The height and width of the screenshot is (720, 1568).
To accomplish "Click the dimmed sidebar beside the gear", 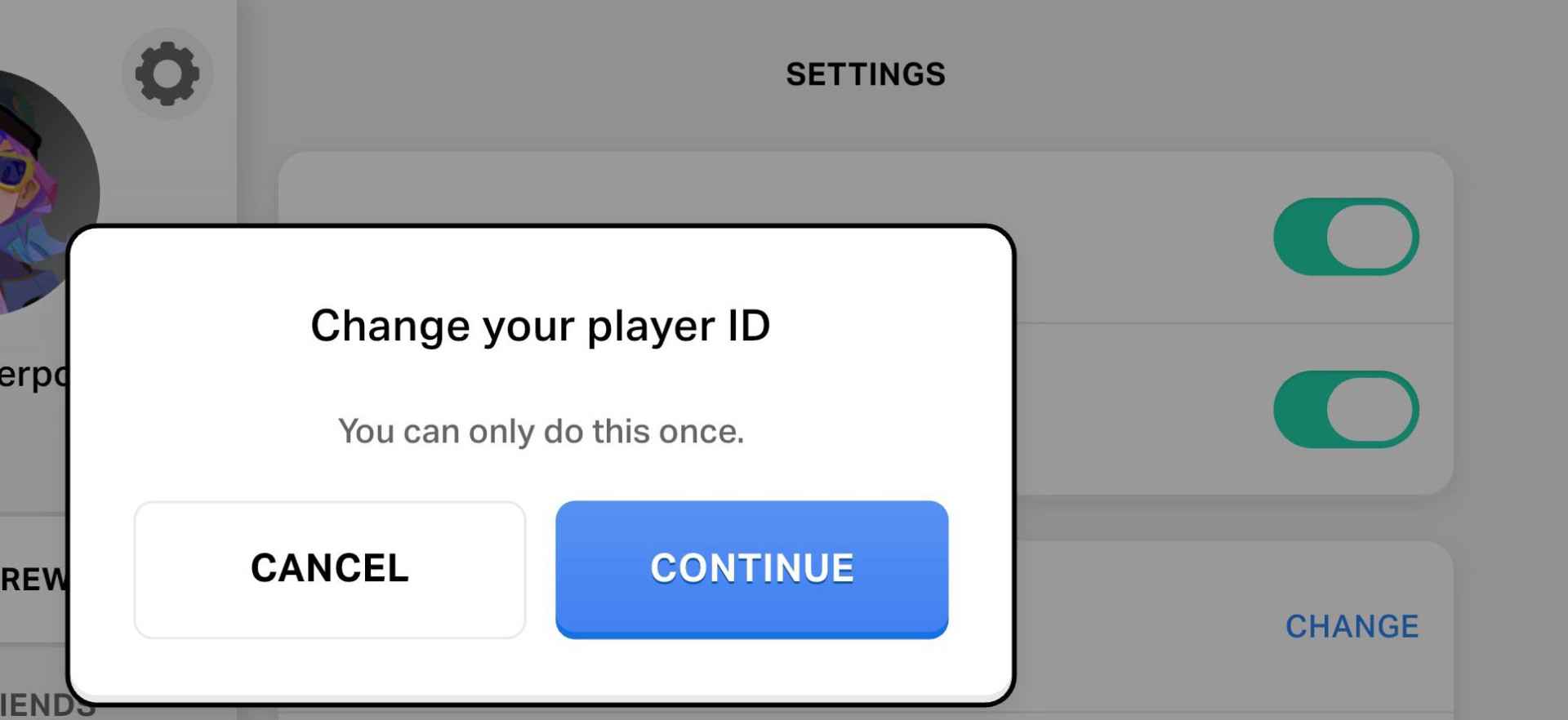I will tap(188, 163).
